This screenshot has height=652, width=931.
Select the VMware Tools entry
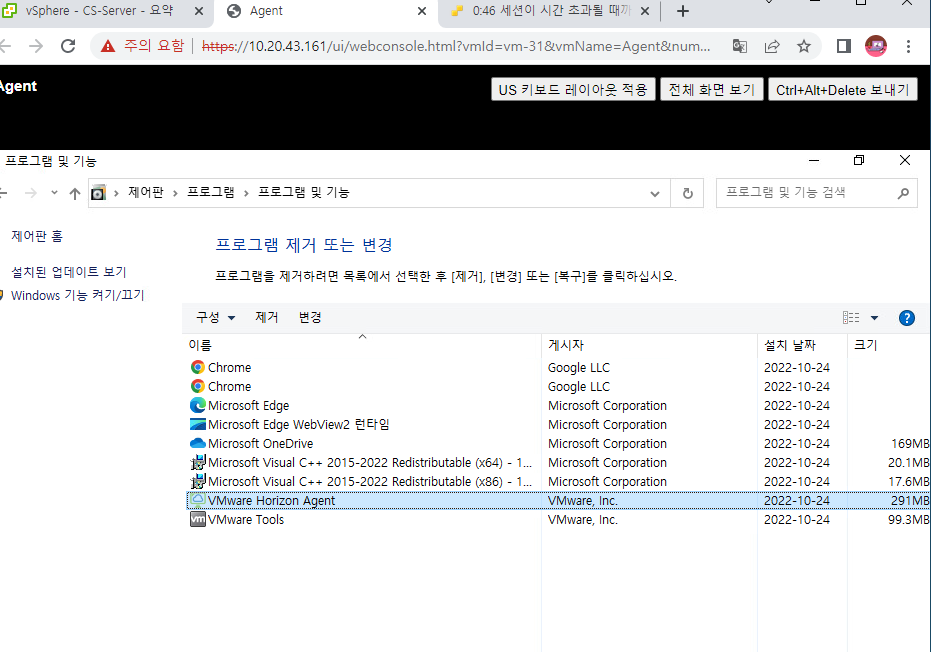coord(558,520)
